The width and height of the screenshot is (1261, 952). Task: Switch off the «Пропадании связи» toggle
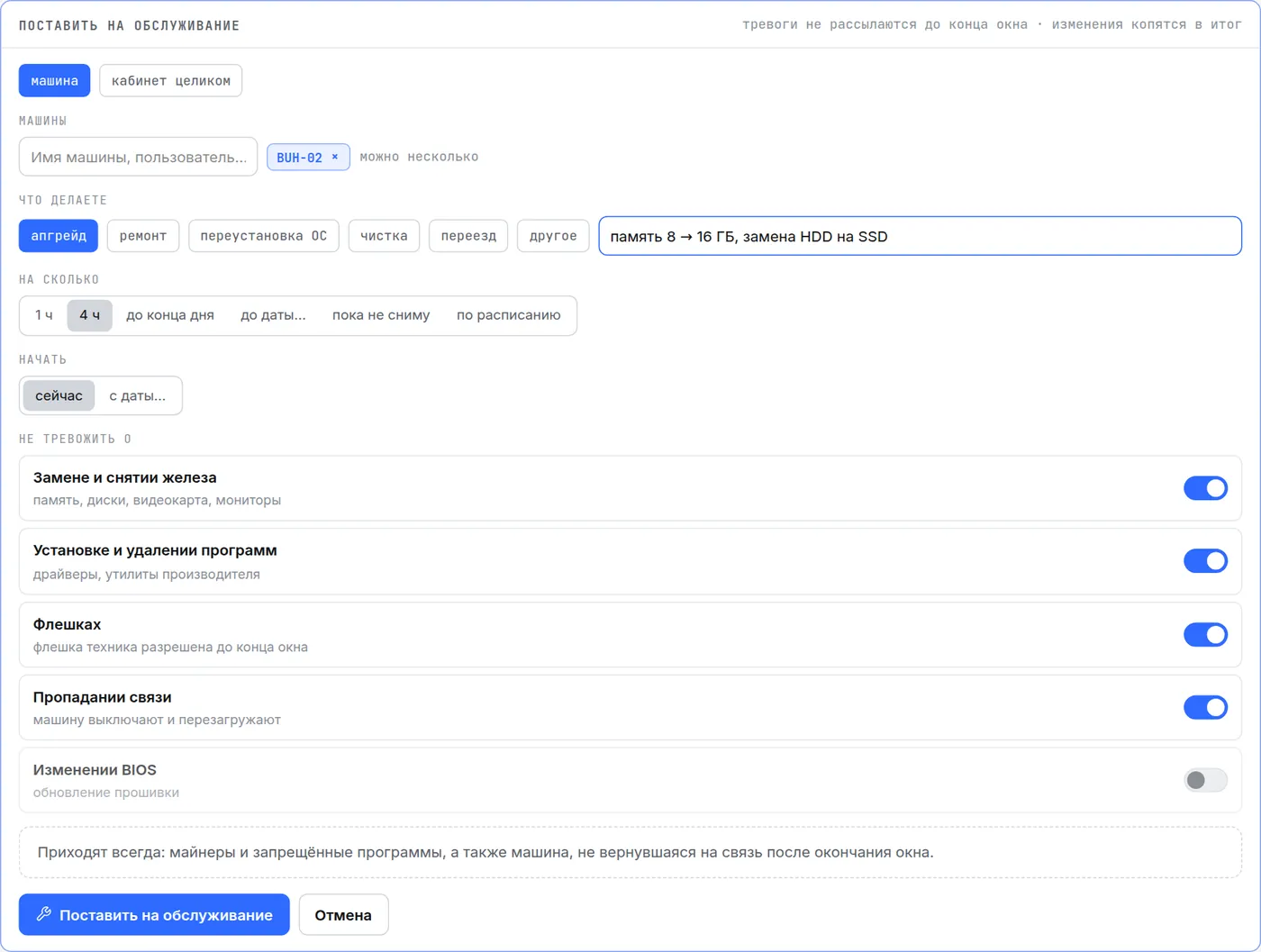pos(1205,707)
